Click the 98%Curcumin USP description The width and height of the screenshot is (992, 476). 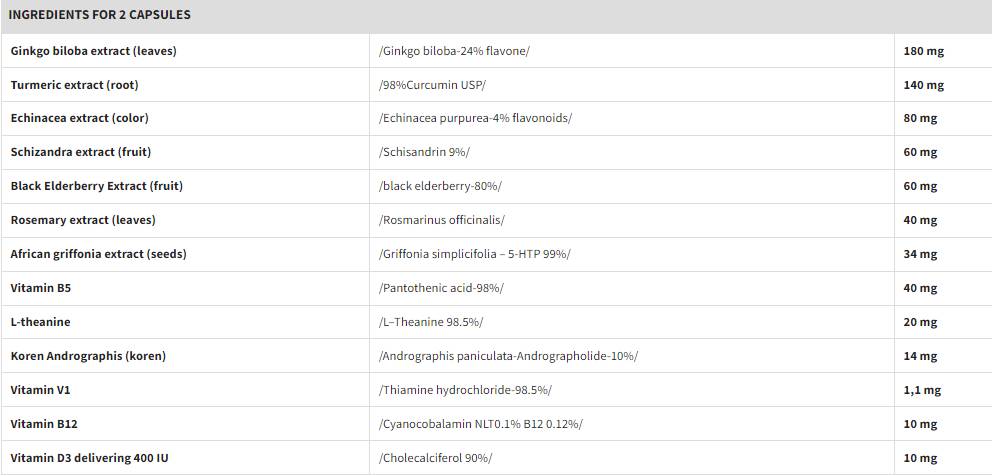[432, 85]
